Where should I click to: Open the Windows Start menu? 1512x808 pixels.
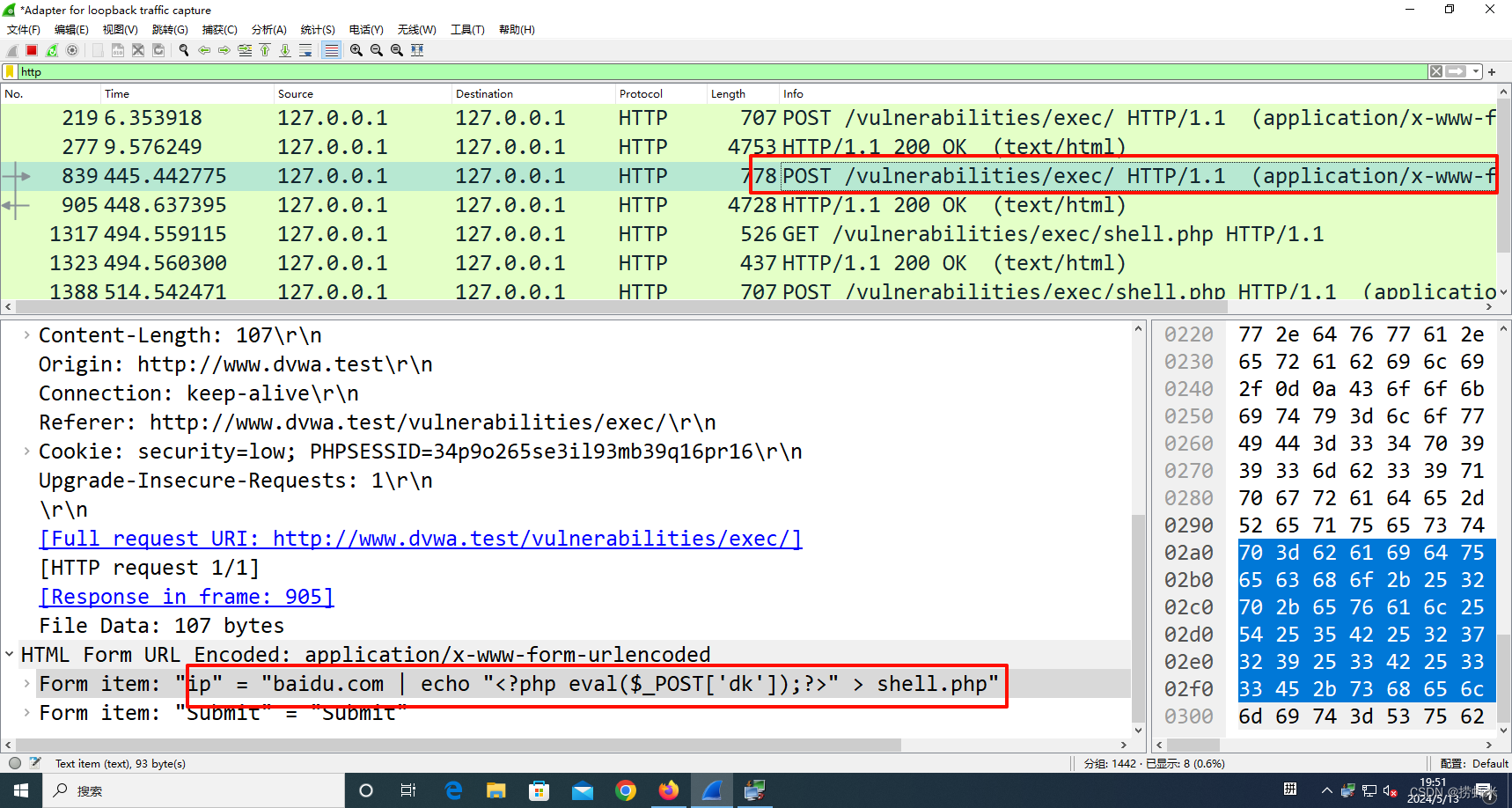21,790
